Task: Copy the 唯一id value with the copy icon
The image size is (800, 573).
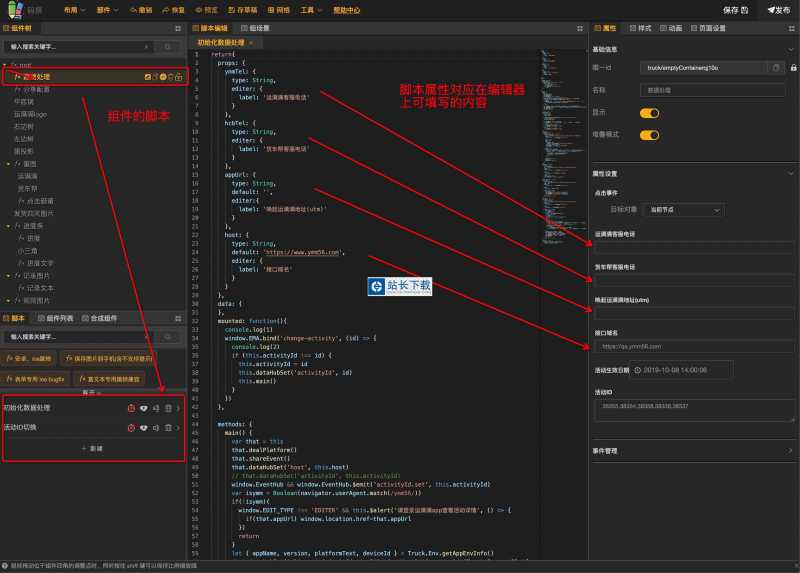Action: click(776, 67)
